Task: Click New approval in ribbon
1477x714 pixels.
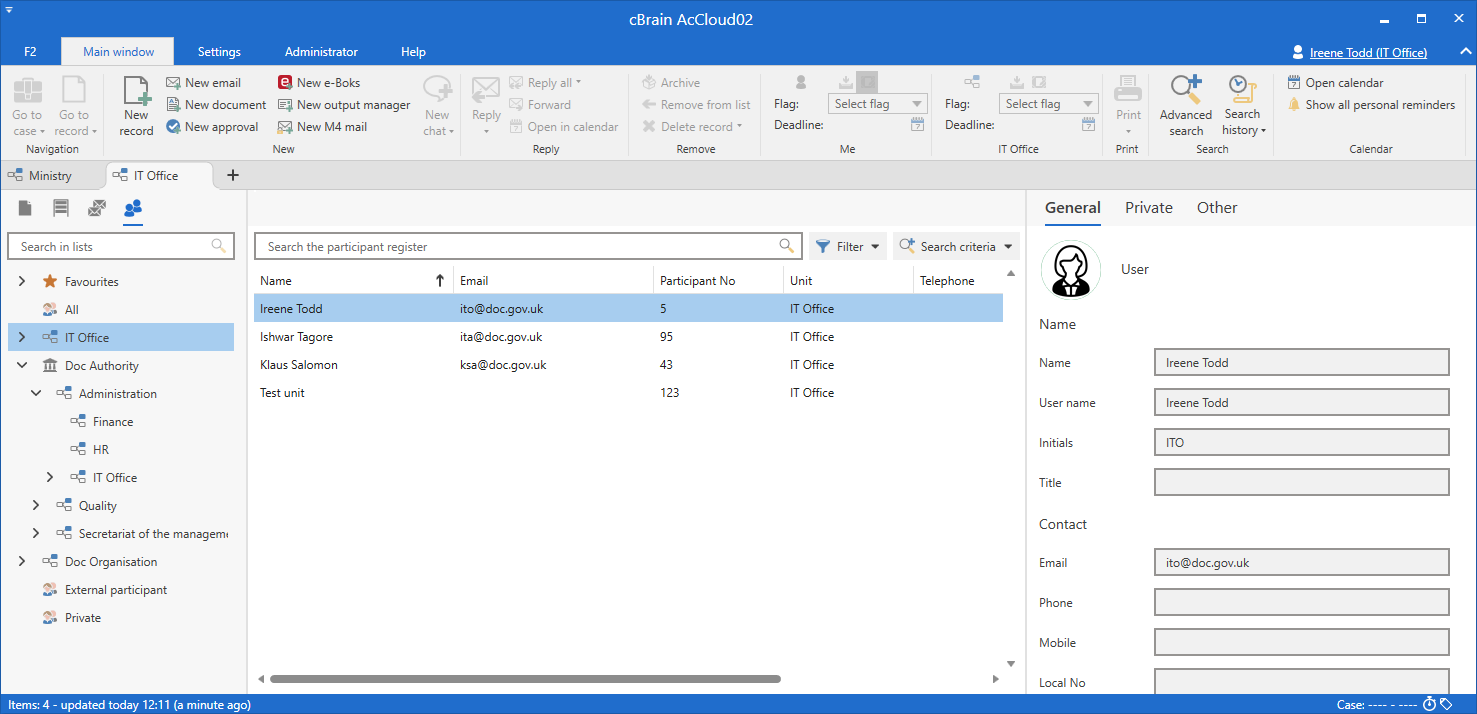Action: [212, 127]
